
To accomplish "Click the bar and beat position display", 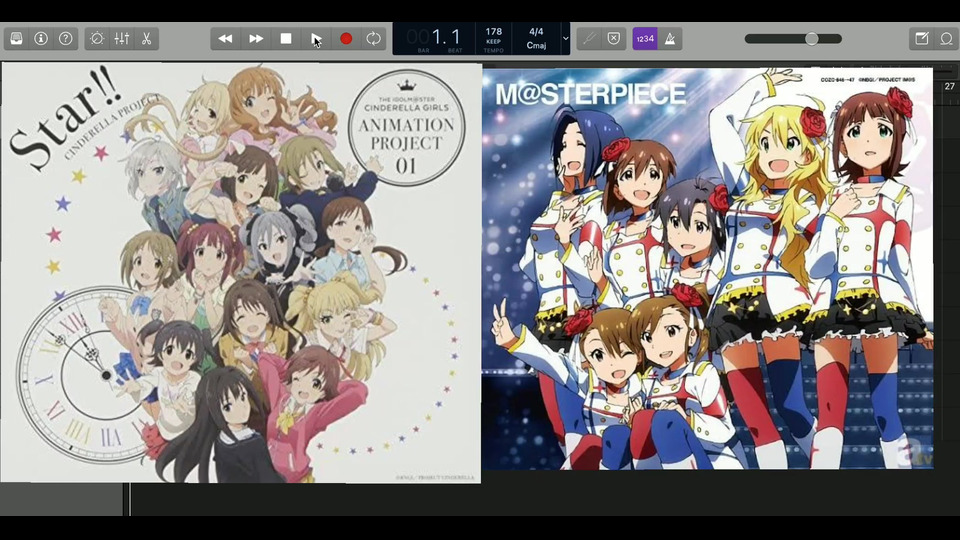I will [435, 38].
